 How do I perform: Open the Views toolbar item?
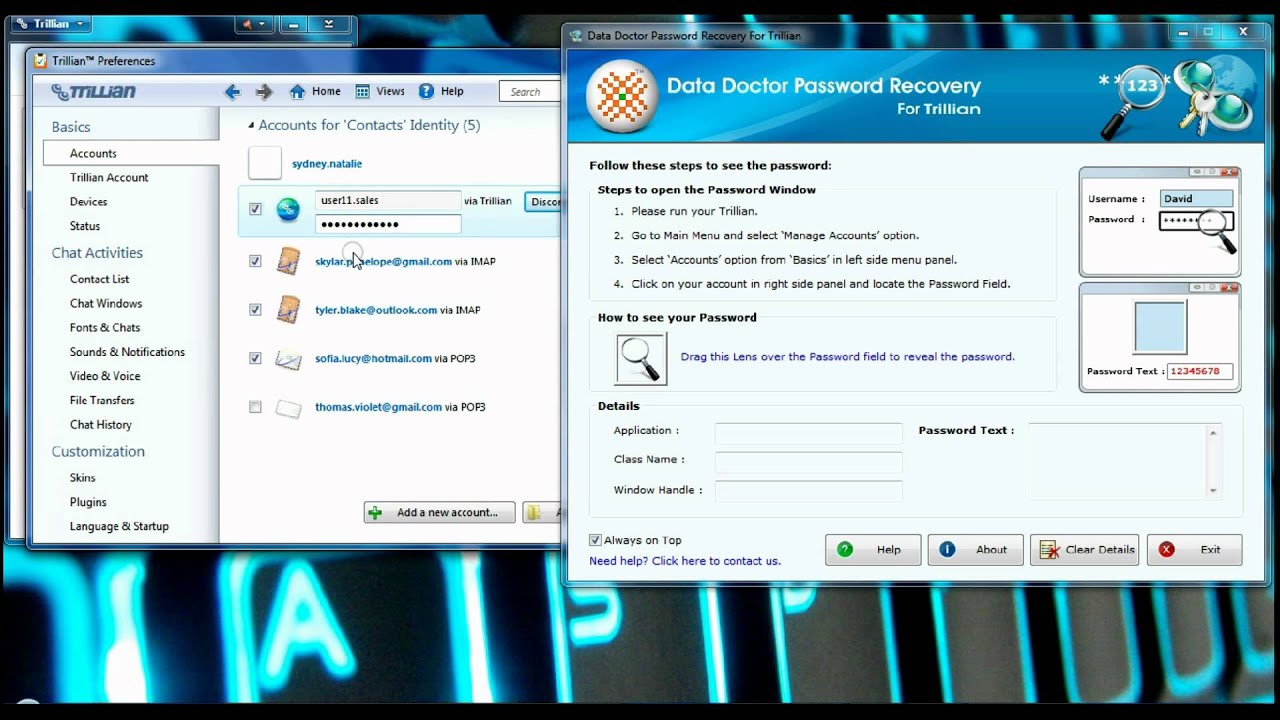(x=380, y=91)
